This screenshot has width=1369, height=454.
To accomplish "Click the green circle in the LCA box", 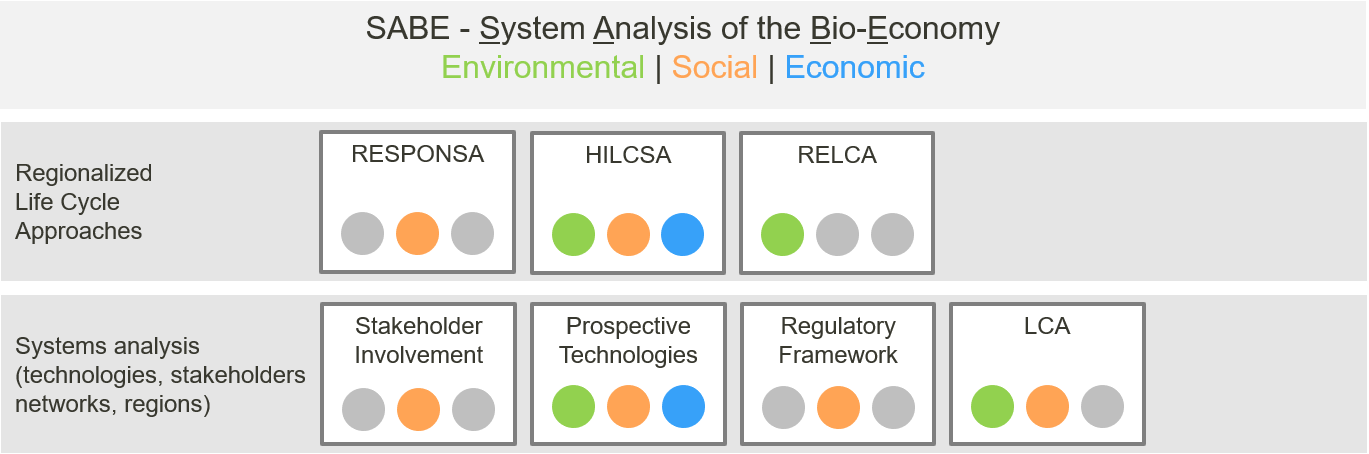I will (x=992, y=407).
